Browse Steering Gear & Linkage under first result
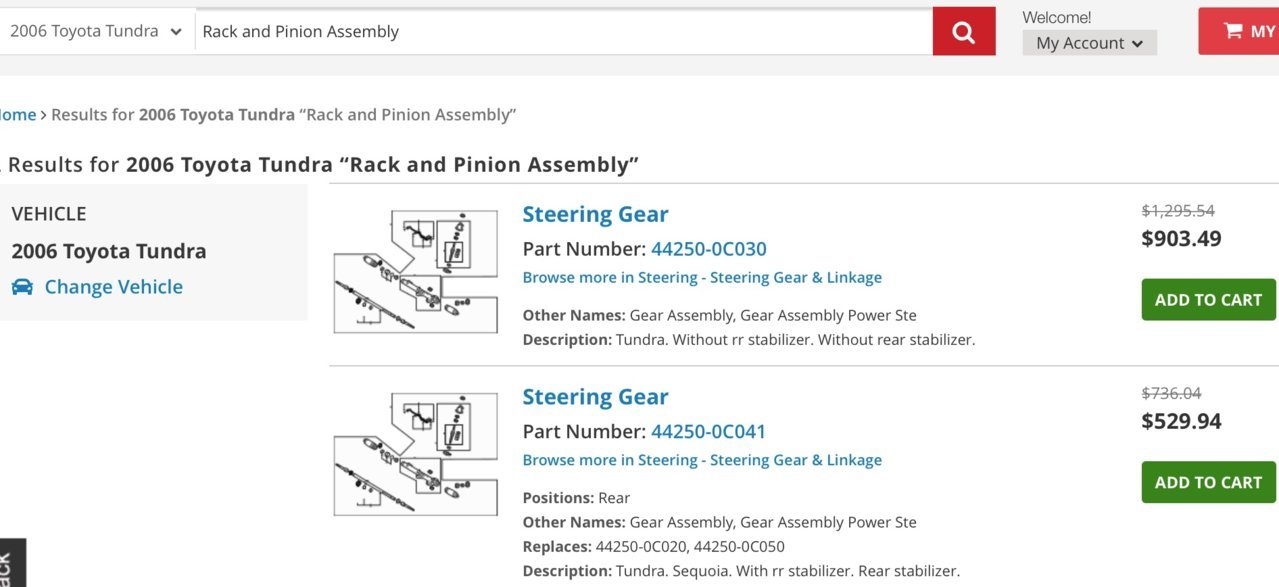Screen dimensions: 1279x587 [x=702, y=277]
